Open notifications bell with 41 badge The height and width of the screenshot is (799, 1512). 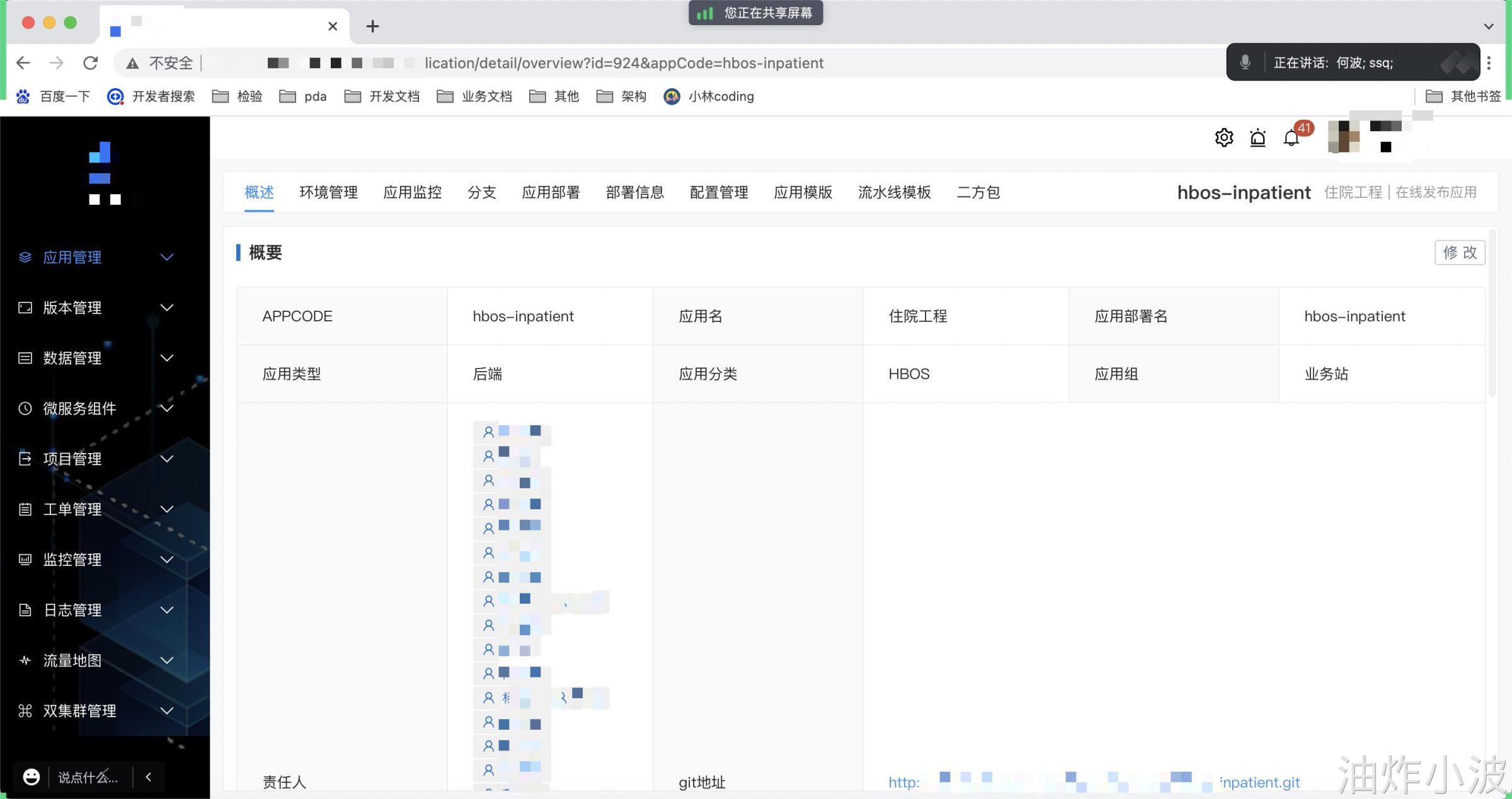pos(1291,137)
